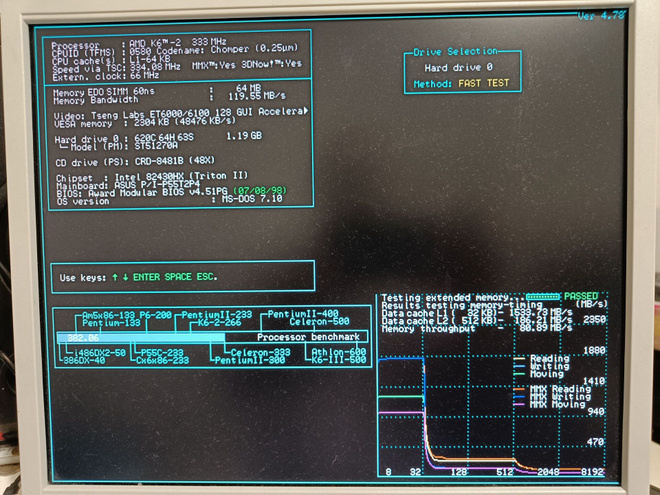Click the 2048 axis label on the graph
The width and height of the screenshot is (660, 495).
[548, 472]
